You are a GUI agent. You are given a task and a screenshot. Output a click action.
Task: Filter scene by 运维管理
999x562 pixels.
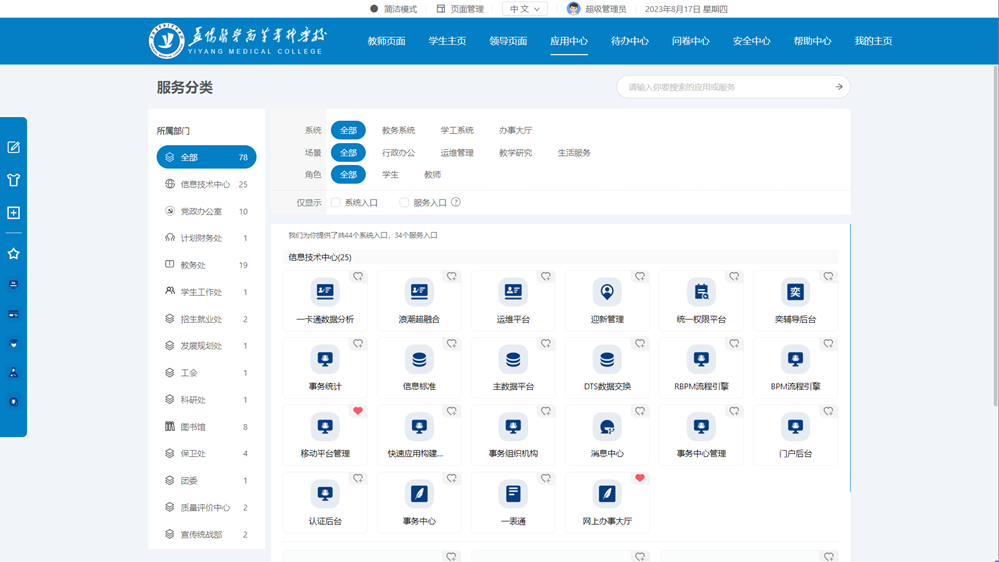[457, 153]
